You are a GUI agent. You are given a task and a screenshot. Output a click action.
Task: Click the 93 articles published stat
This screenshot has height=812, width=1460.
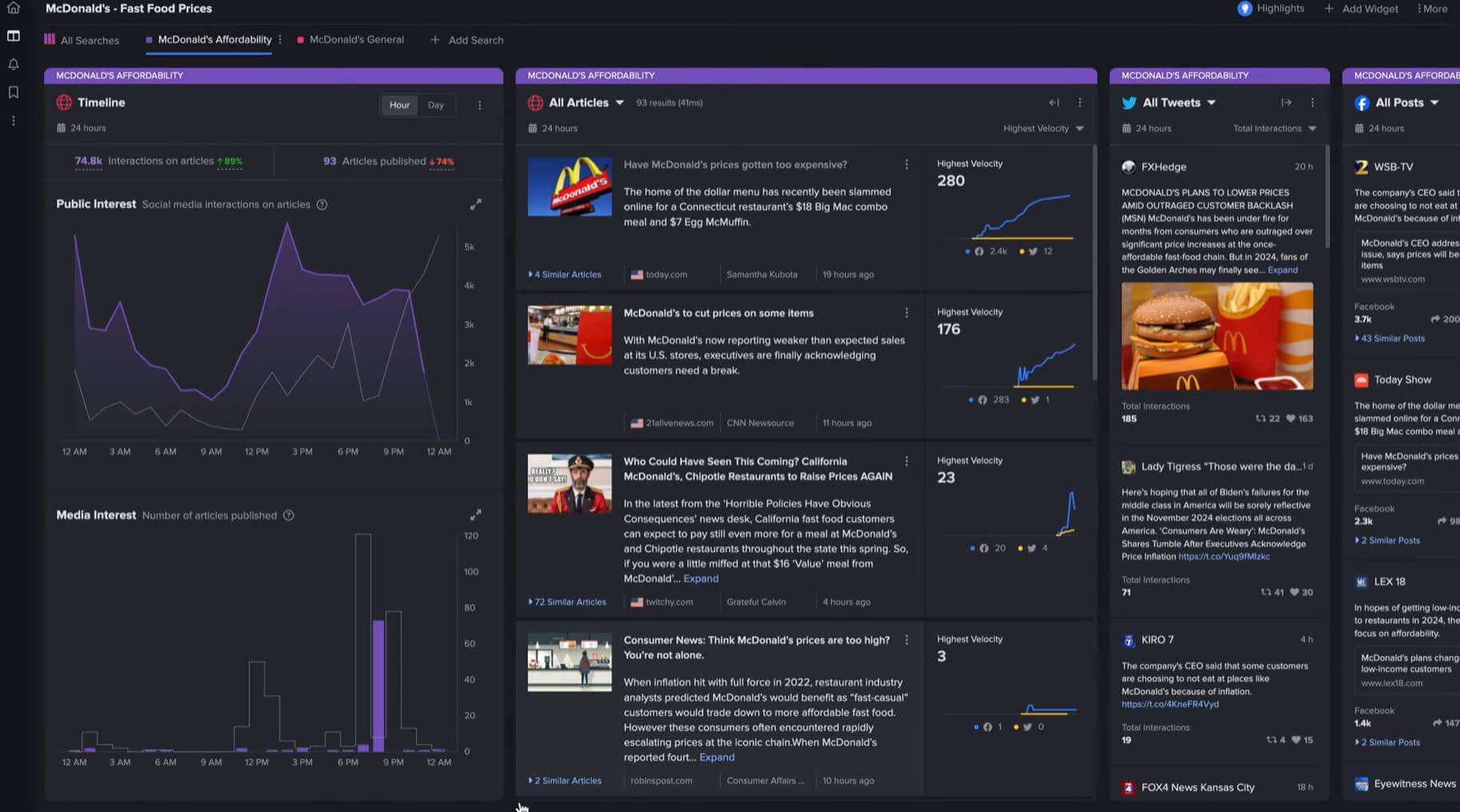click(388, 161)
